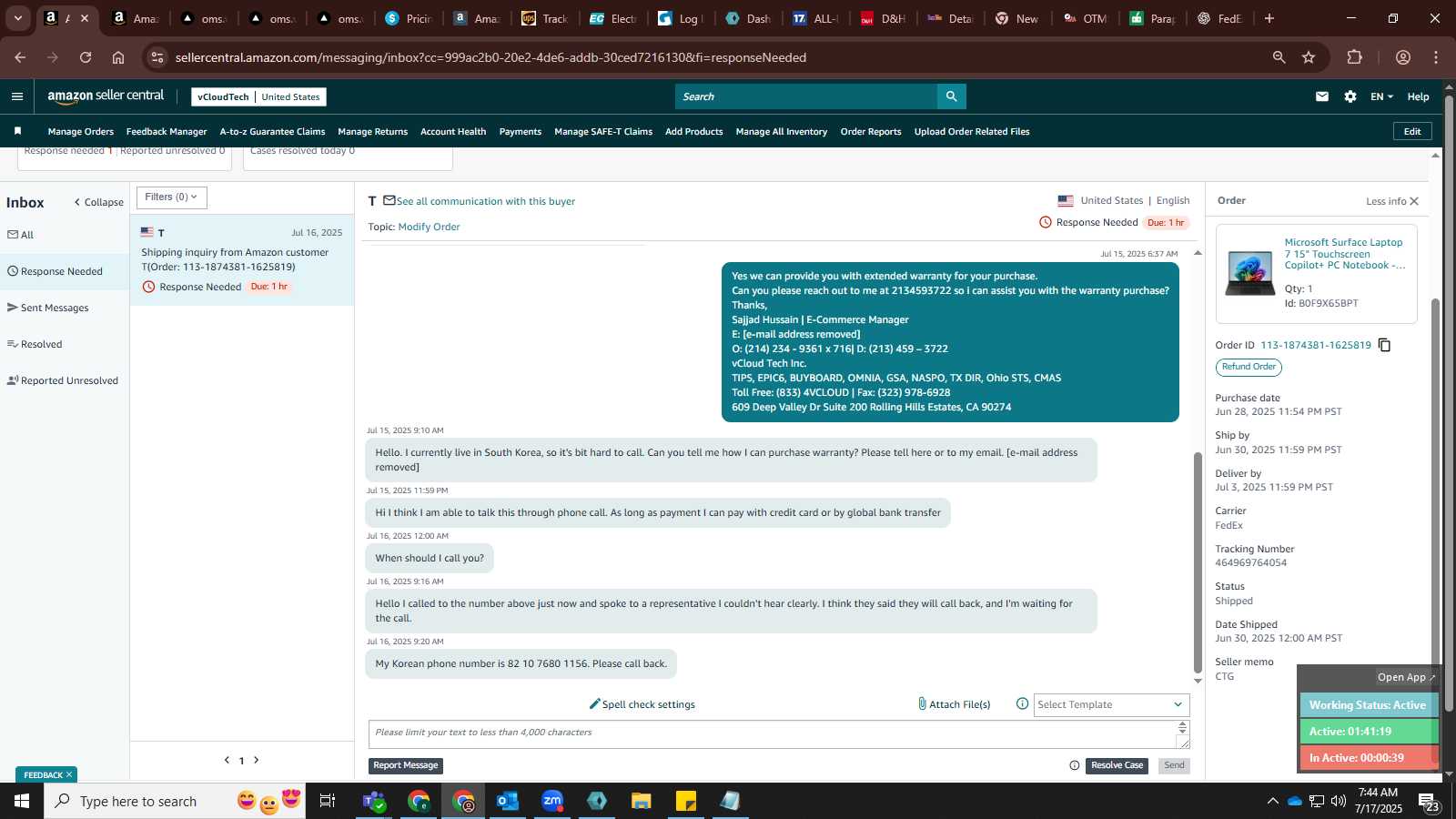Open Manage Orders menu item
Viewport: 1456px width, 819px height.
(81, 132)
